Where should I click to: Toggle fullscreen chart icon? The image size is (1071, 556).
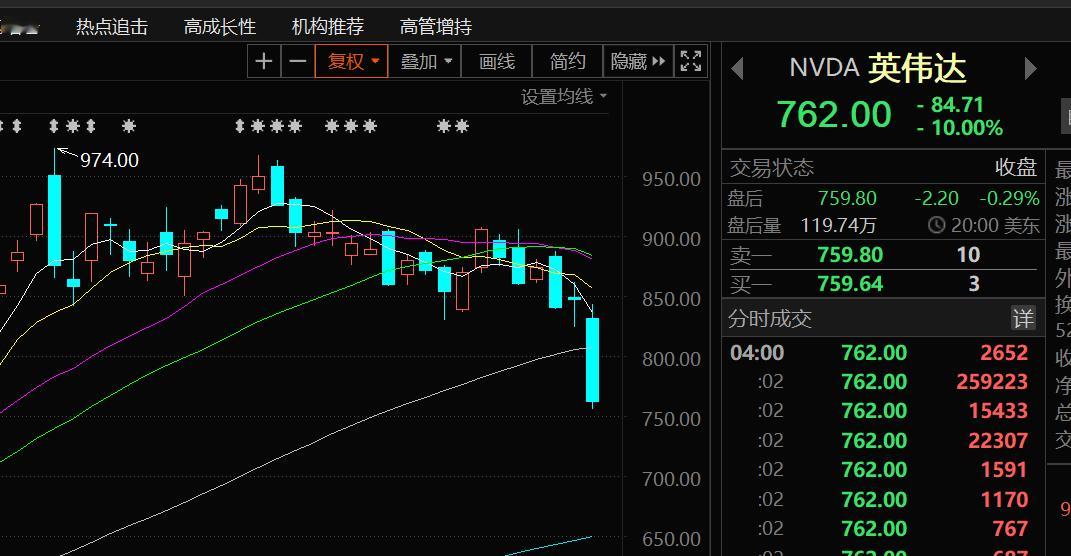coord(691,61)
